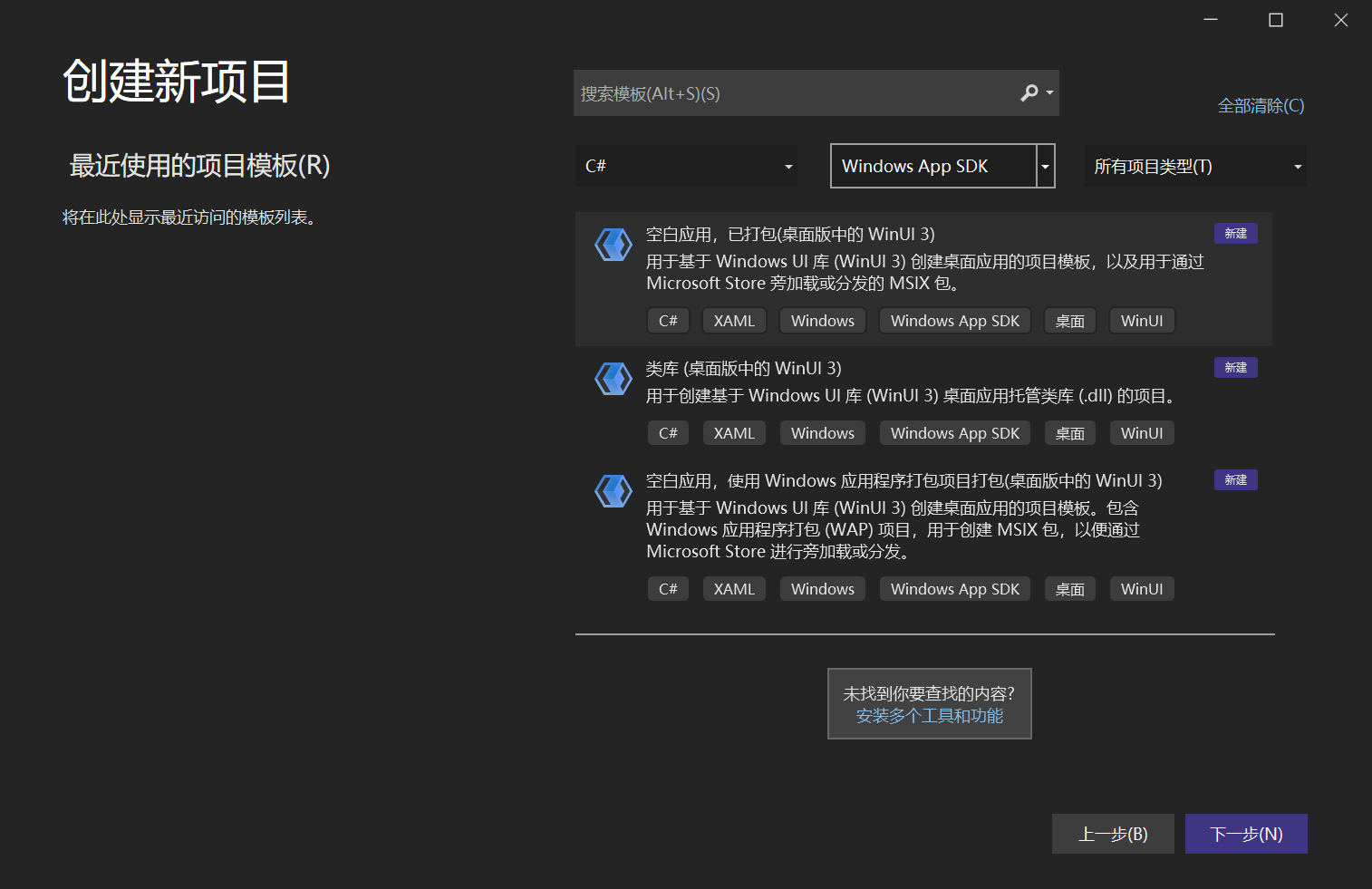
Task: Click Windows App SDK tag under 类库 template
Action: click(x=955, y=433)
